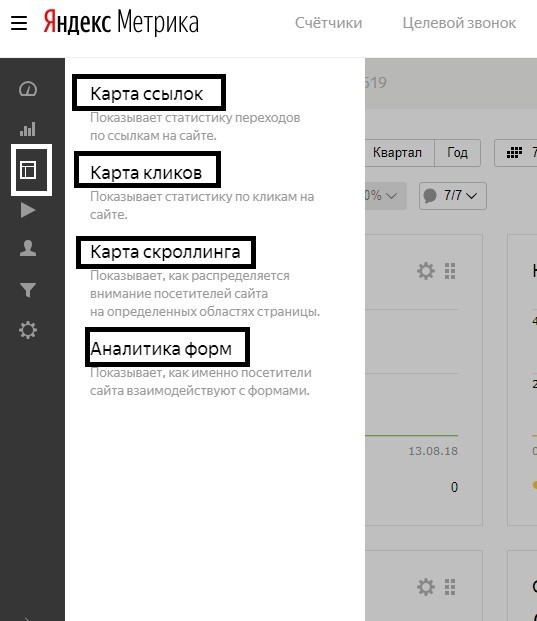The image size is (537, 621).
Task: Click the lower widget settings gear
Action: pyautogui.click(x=426, y=587)
